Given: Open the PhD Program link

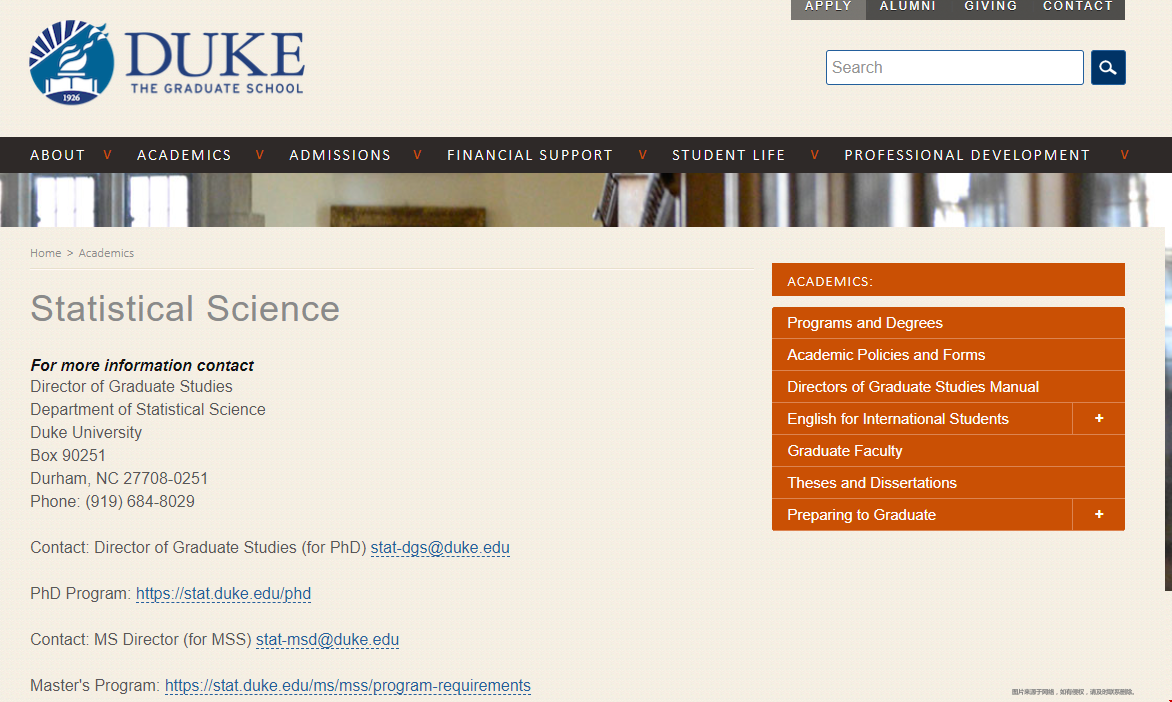Looking at the screenshot, I should coord(223,593).
